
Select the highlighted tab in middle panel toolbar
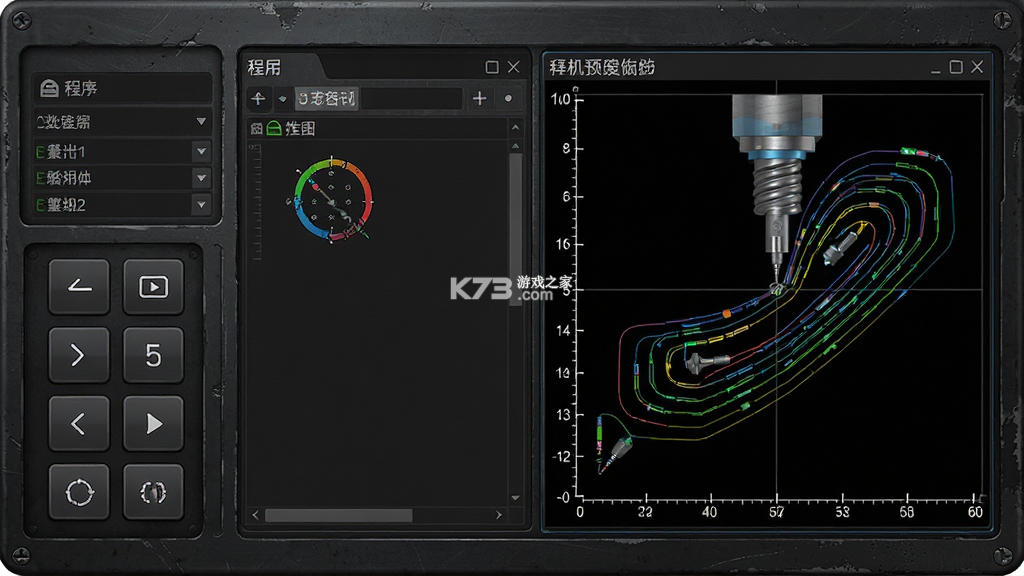326,99
